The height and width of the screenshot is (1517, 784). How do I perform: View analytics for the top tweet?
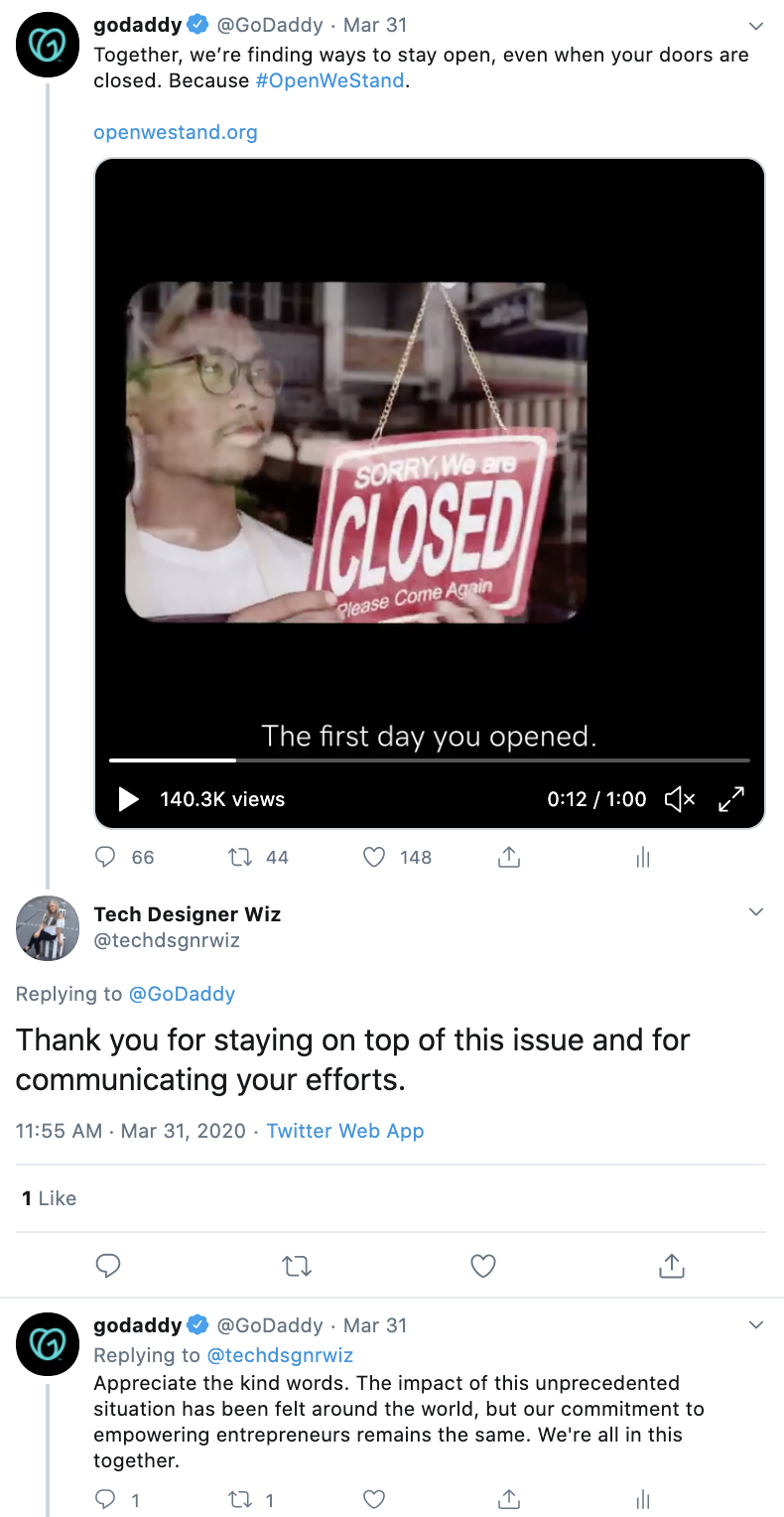(x=643, y=857)
